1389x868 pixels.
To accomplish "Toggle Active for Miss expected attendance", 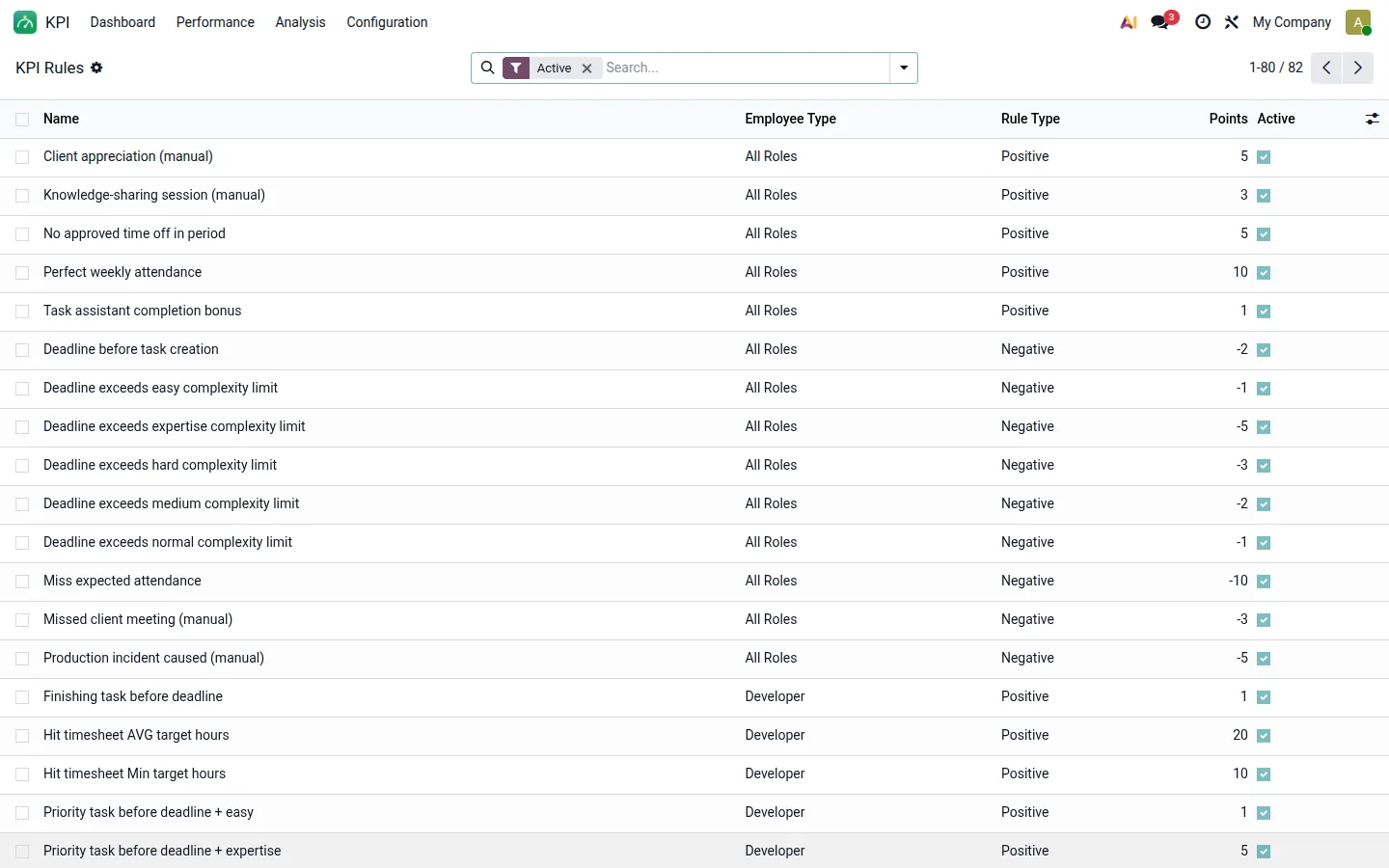I will click(1264, 582).
